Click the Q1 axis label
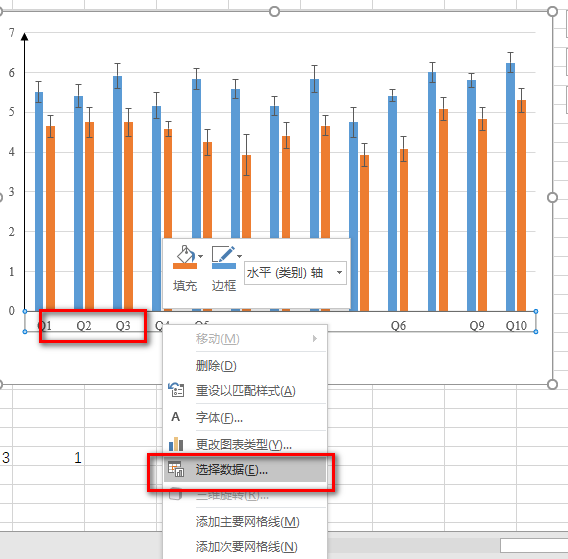Screen dimensions: 568x559 [x=45, y=326]
